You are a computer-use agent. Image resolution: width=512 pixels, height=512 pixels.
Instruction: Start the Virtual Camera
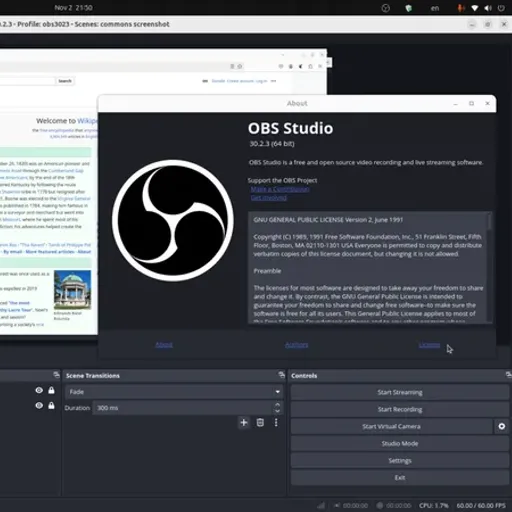coord(391,426)
